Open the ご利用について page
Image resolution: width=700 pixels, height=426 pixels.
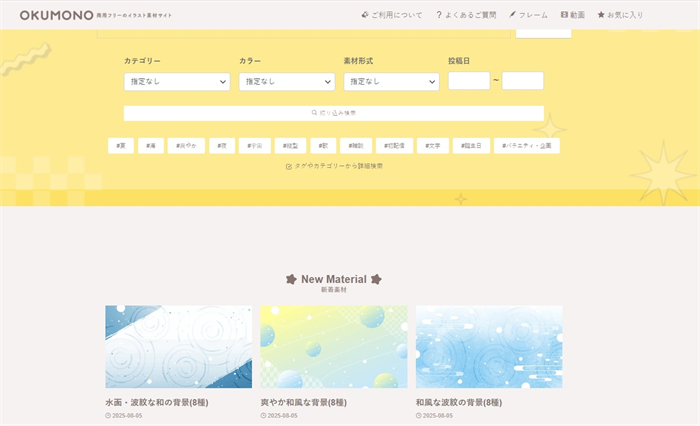point(391,15)
